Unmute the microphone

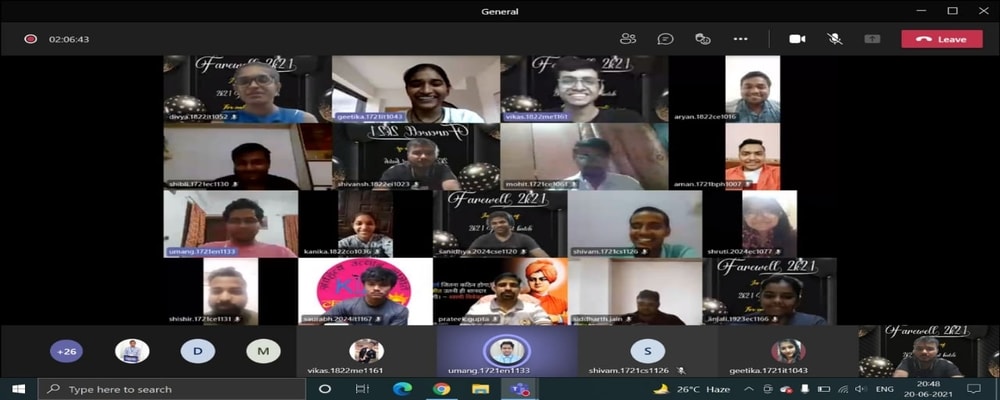coord(834,39)
